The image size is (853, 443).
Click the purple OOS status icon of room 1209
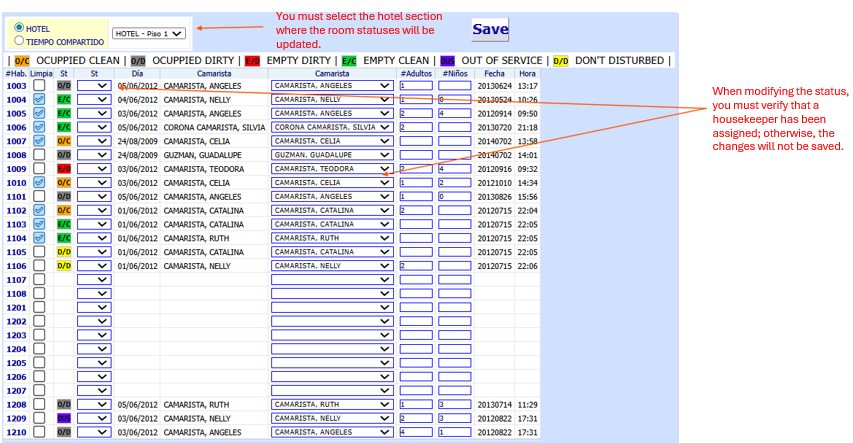coord(64,419)
